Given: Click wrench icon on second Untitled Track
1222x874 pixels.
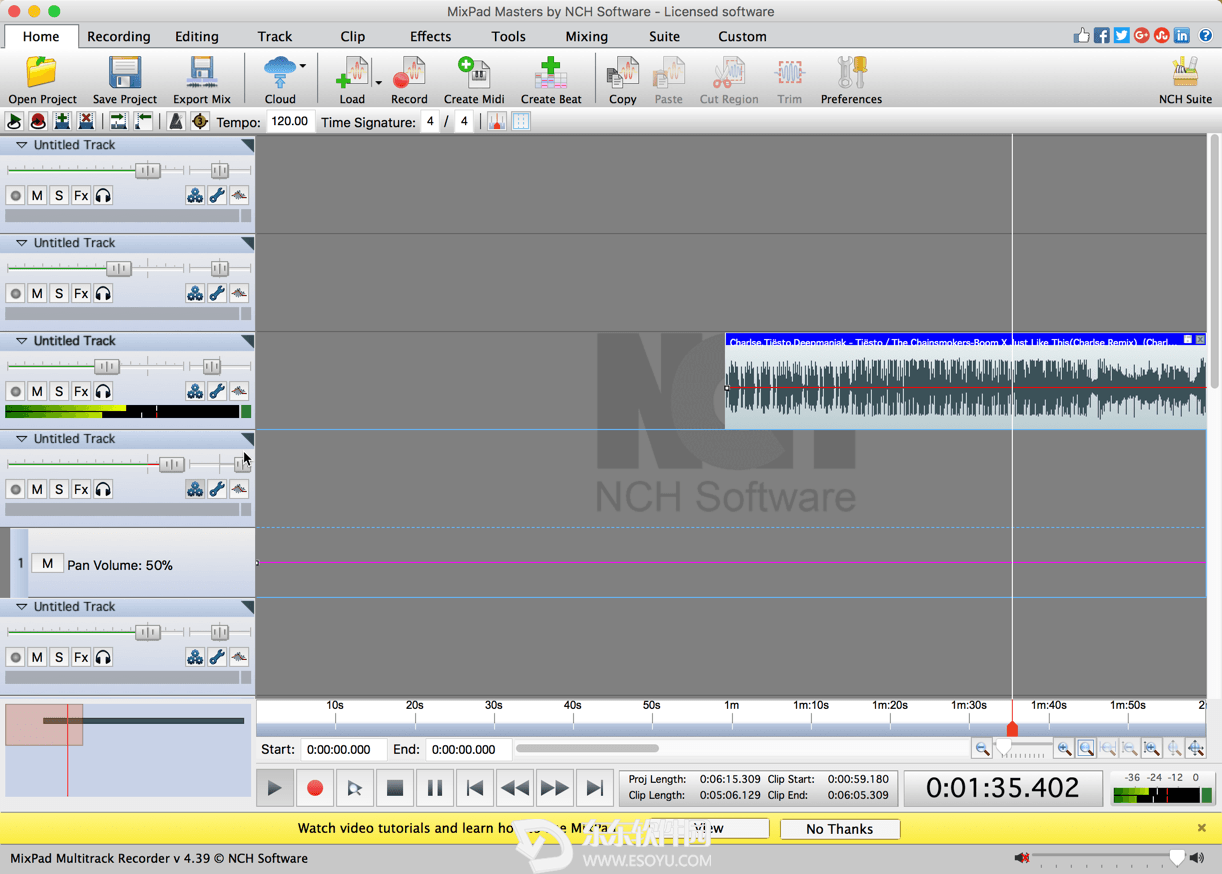Looking at the screenshot, I should [217, 294].
